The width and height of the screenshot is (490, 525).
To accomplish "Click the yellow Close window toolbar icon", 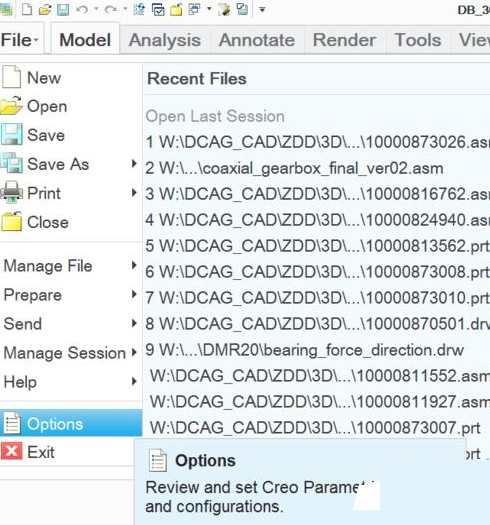I will (x=176, y=10).
